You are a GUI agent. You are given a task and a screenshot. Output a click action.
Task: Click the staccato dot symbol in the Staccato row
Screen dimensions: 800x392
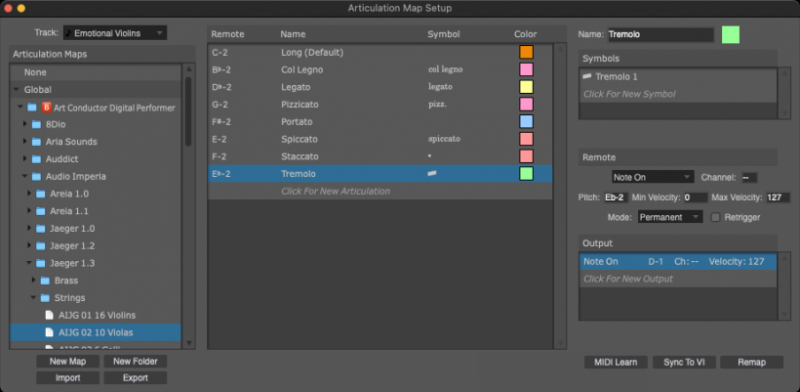pyautogui.click(x=430, y=155)
